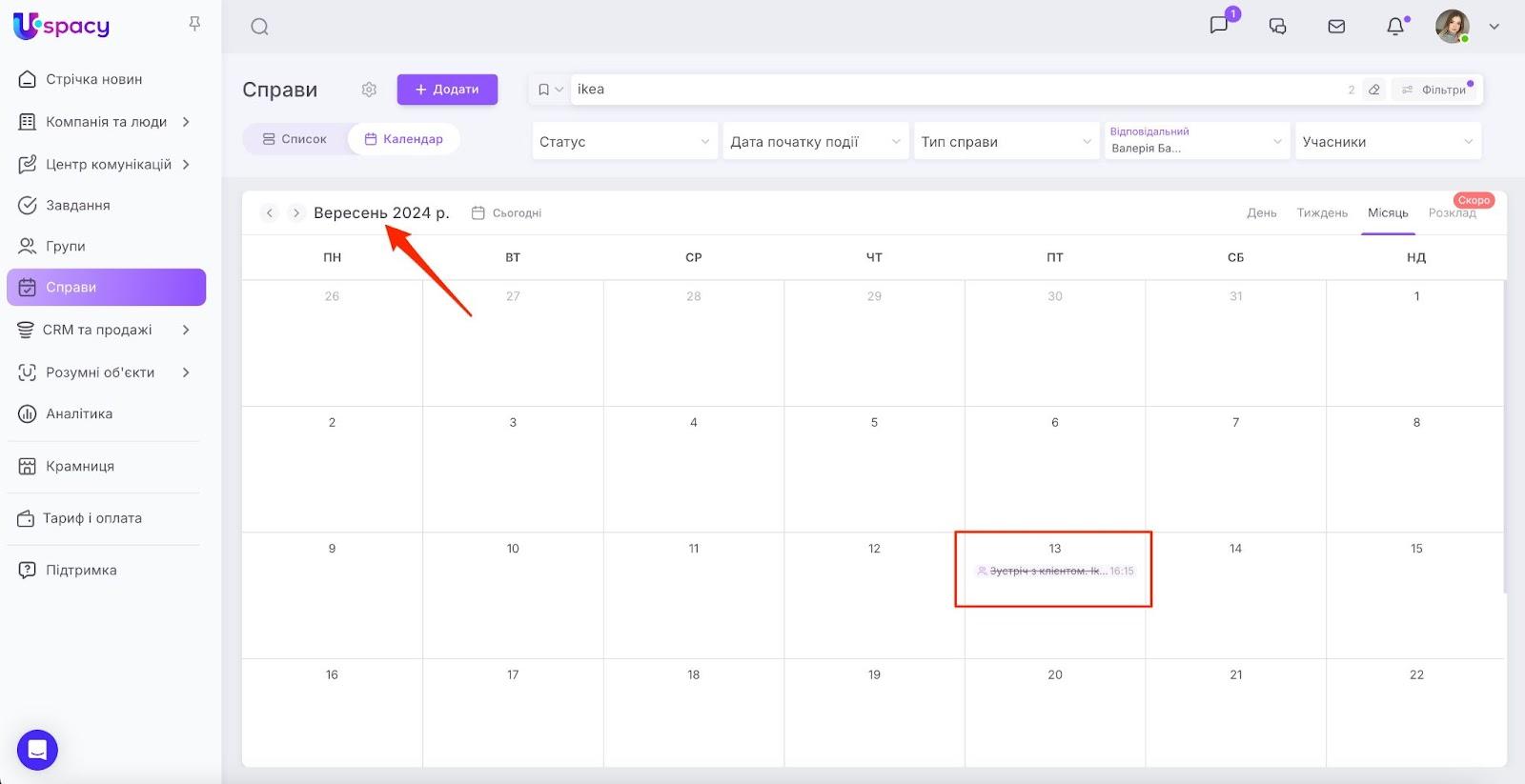Open the notifications bell

click(1395, 27)
